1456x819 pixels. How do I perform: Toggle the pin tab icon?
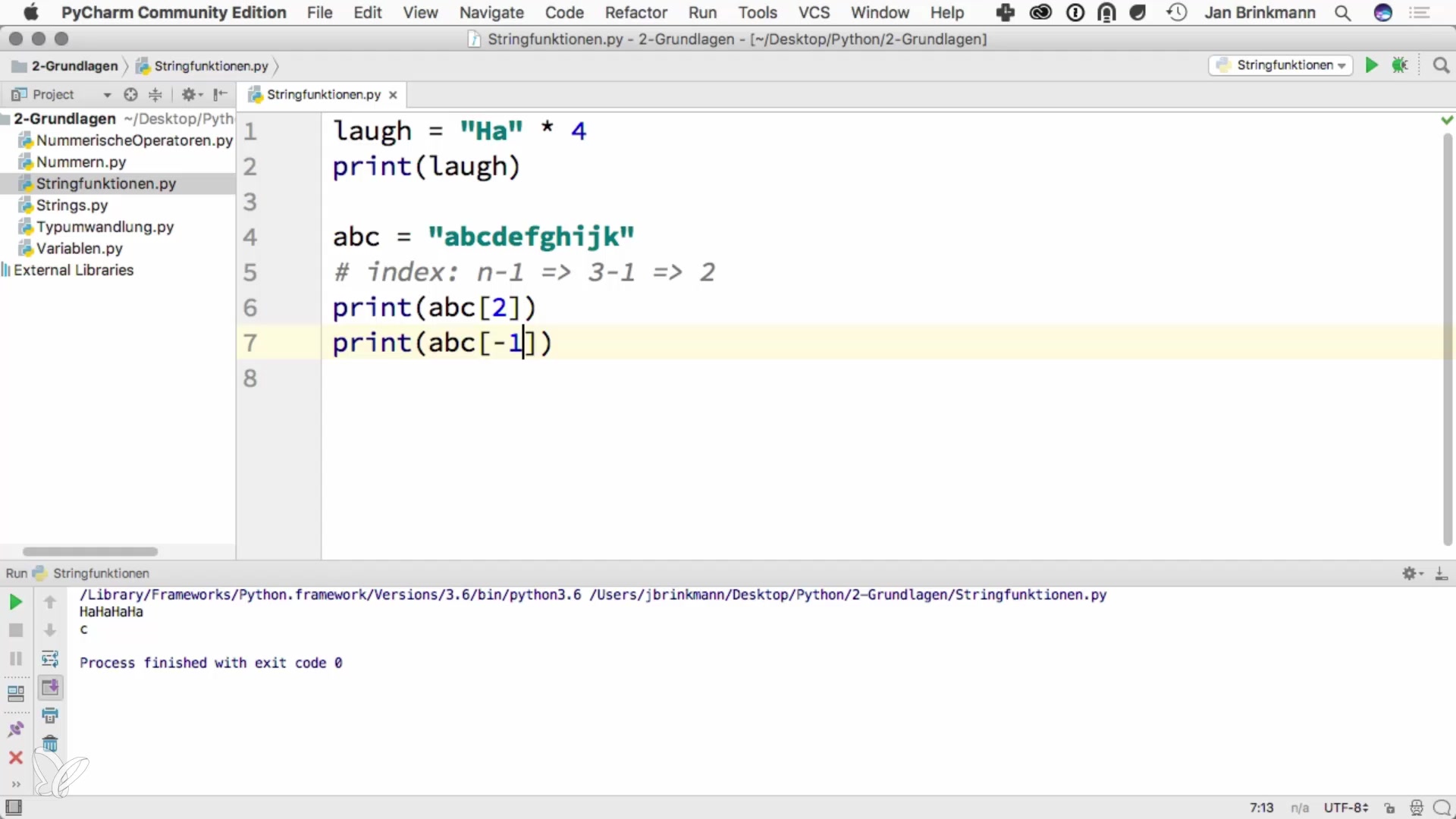pos(15,730)
